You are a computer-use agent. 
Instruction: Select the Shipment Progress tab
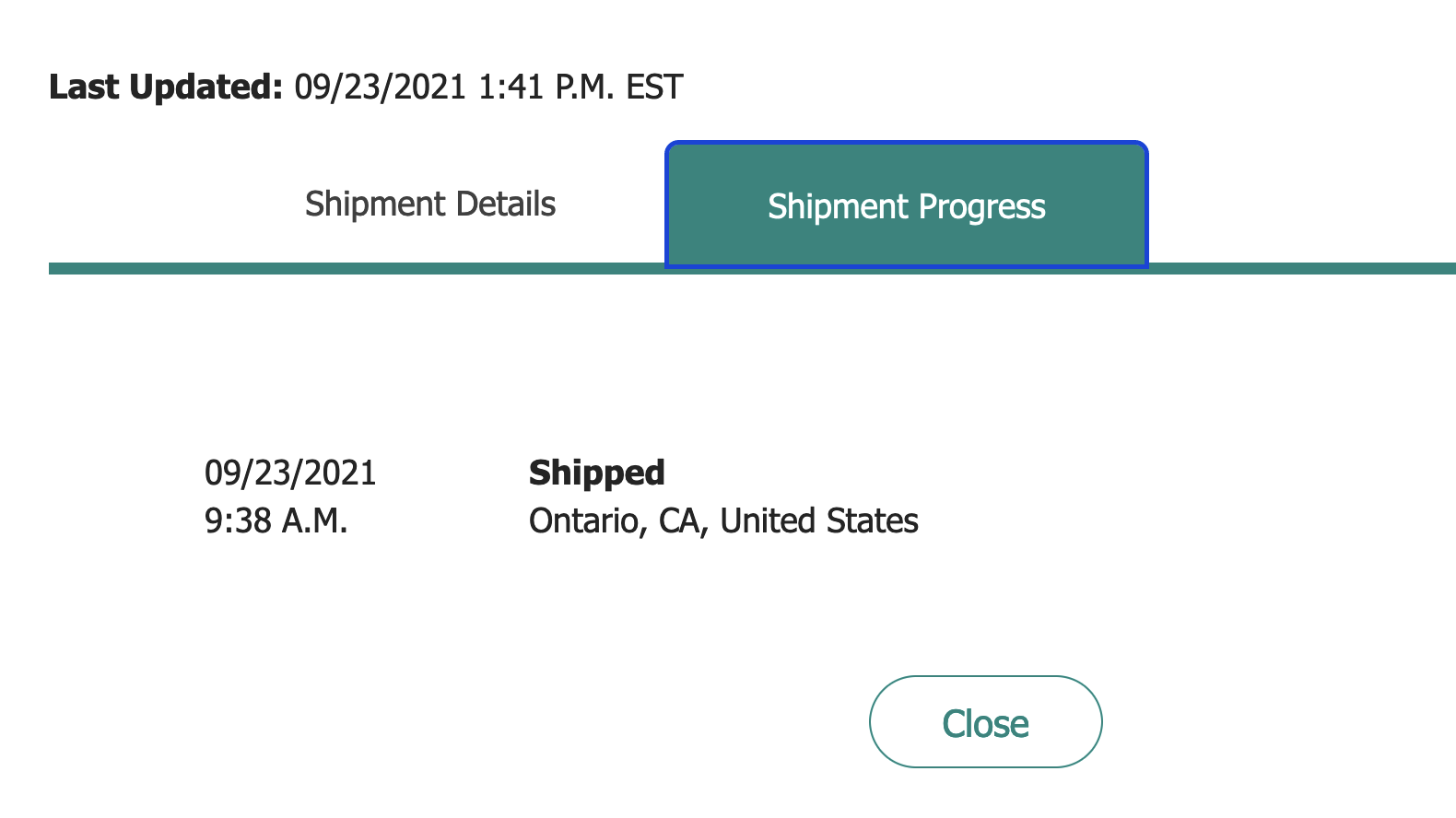pyautogui.click(x=906, y=205)
